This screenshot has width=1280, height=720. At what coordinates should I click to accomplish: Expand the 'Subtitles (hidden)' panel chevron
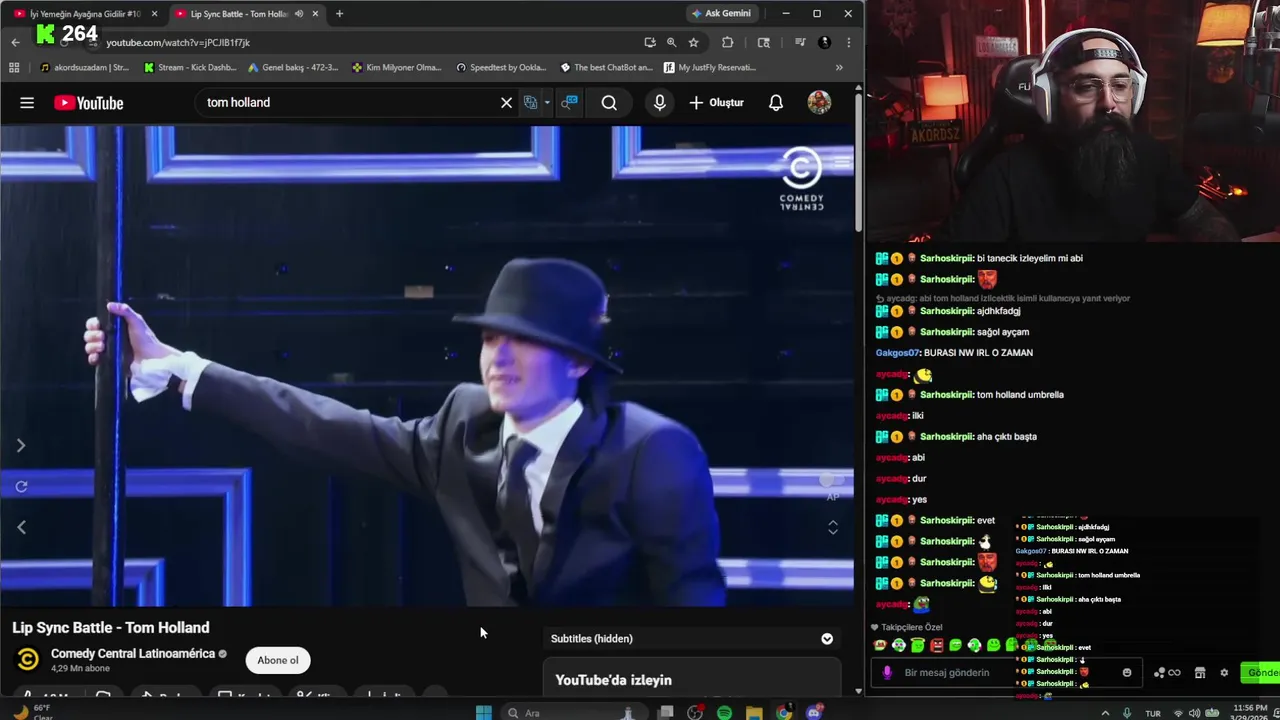point(827,638)
